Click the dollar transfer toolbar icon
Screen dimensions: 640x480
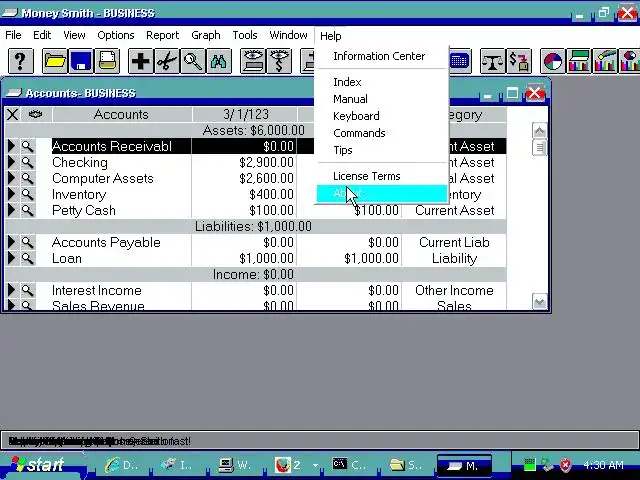pyautogui.click(x=518, y=61)
